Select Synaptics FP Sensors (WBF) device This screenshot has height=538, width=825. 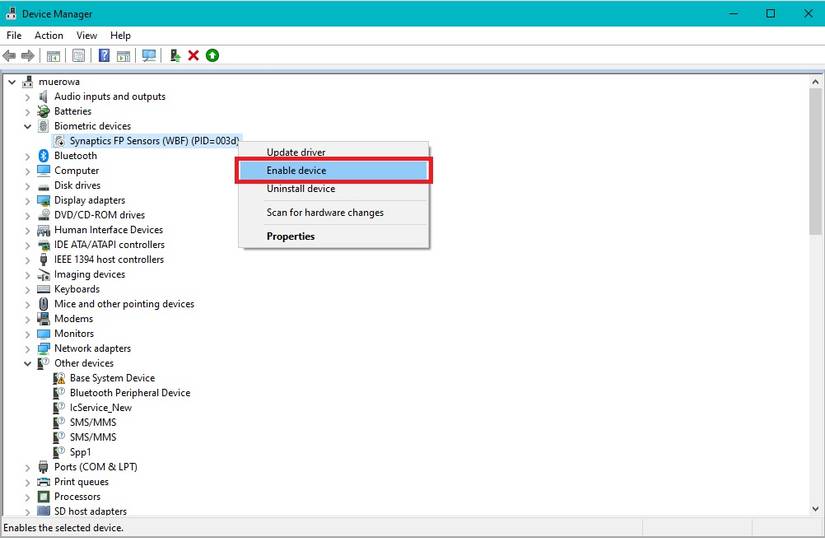click(x=155, y=141)
